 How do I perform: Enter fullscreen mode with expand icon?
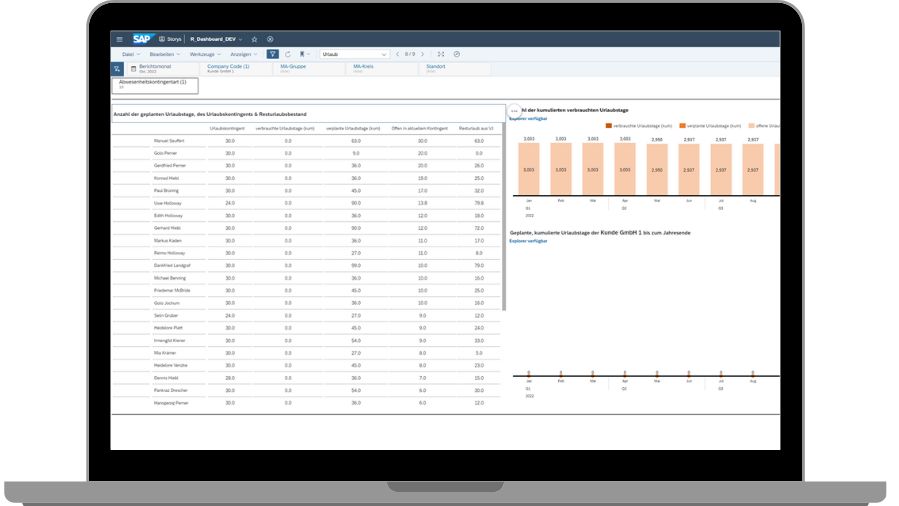(441, 54)
